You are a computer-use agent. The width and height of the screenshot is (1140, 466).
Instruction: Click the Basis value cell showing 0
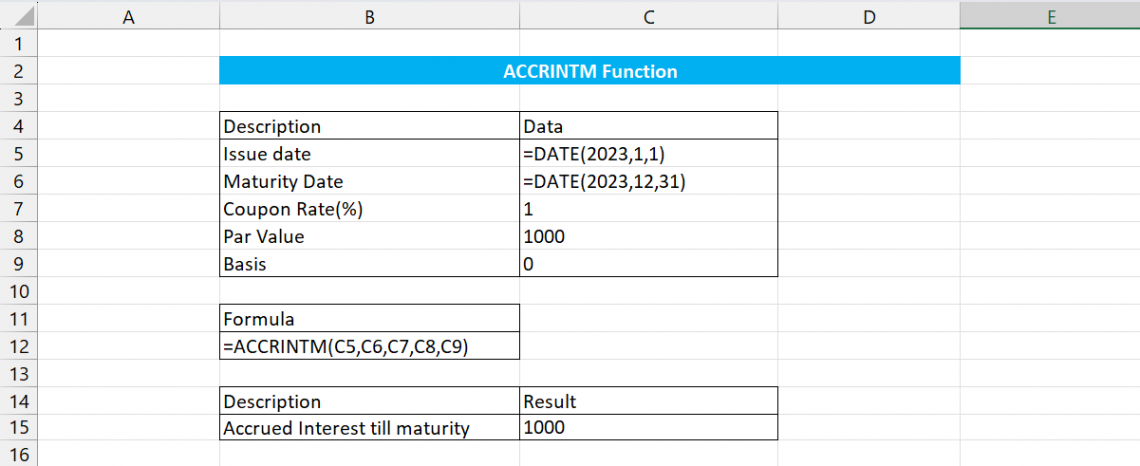pos(648,264)
